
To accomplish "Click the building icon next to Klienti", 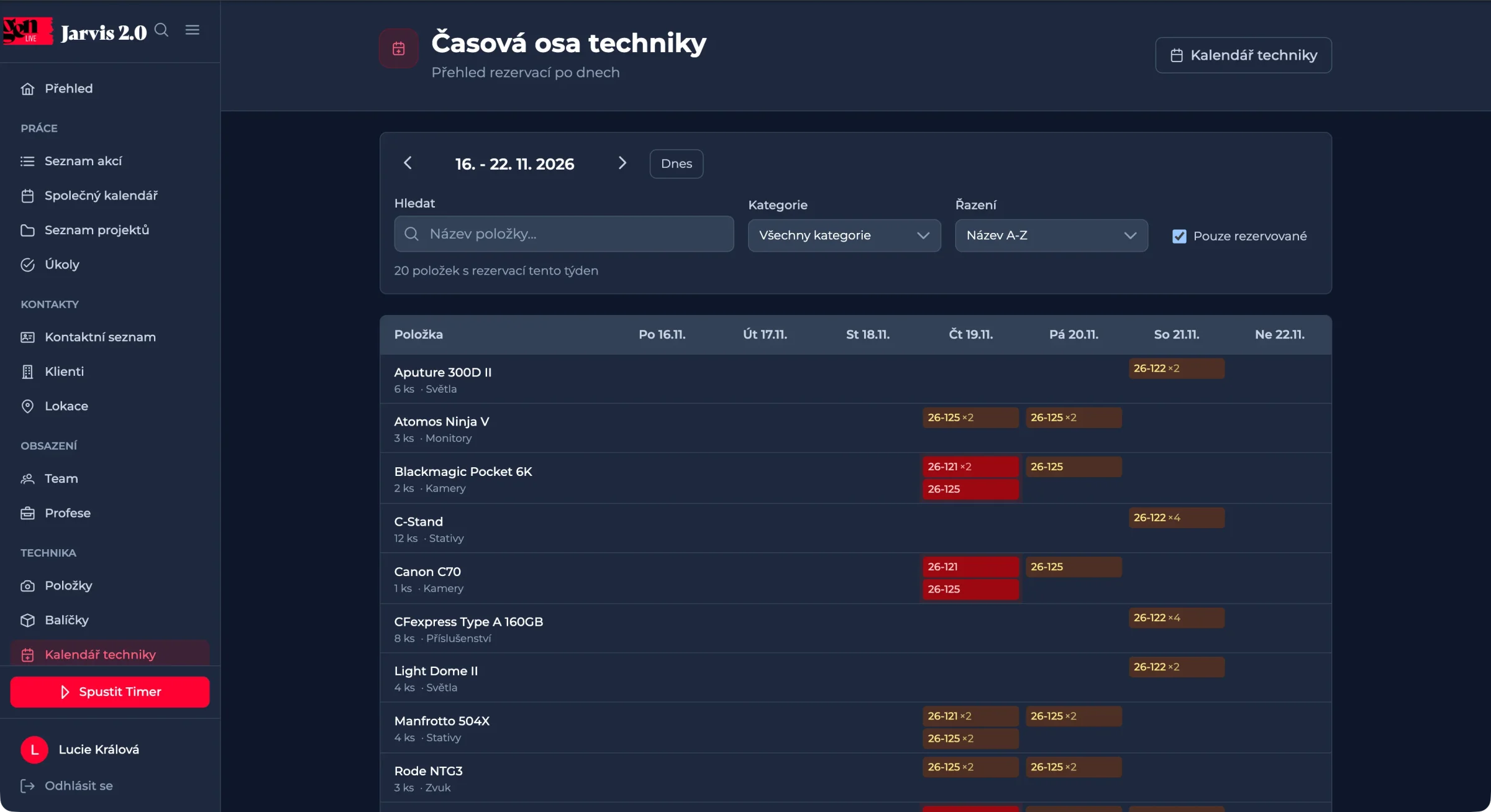I will (27, 372).
